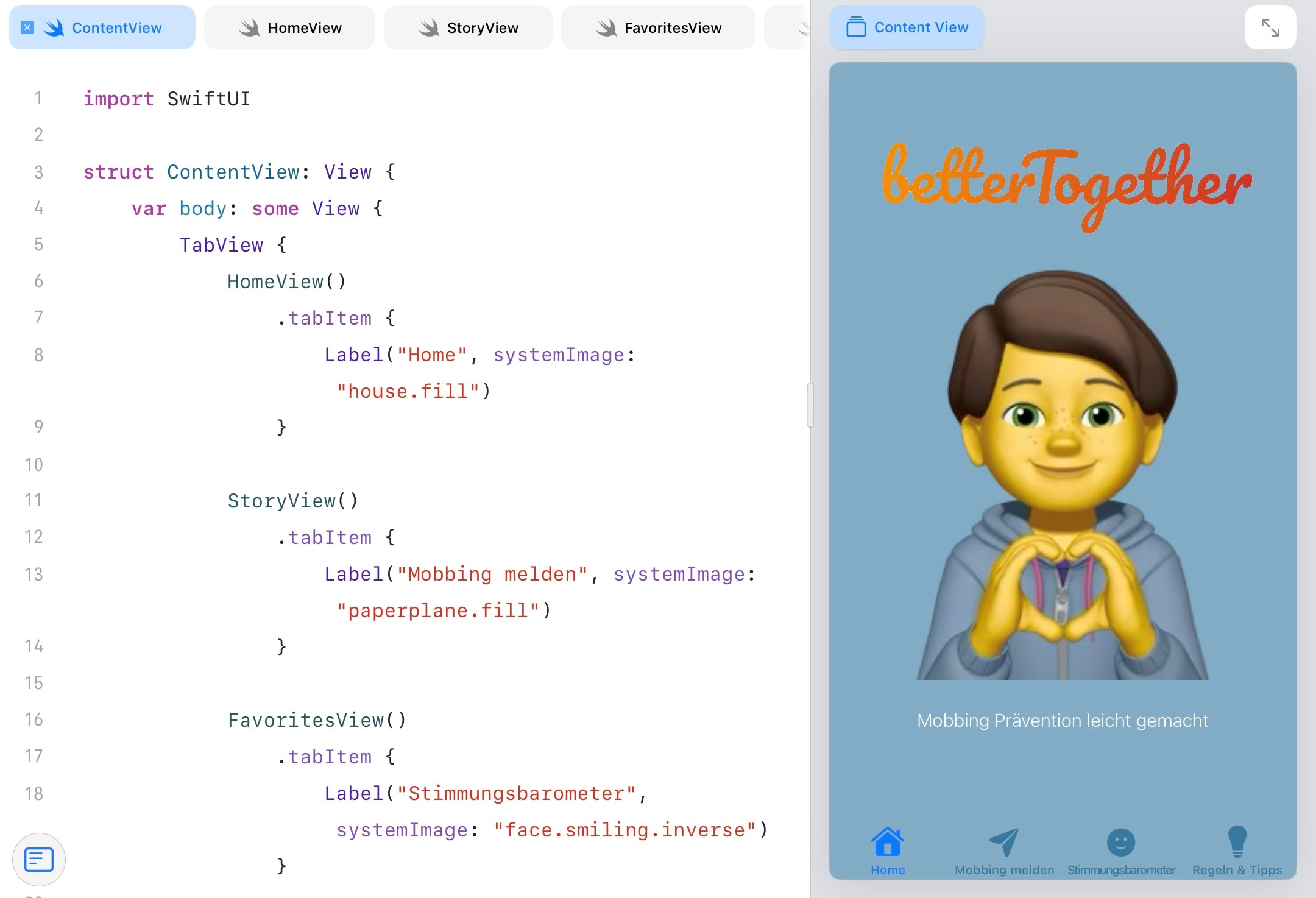Tap the Home tab house icon
Viewport: 1316px width, 898px height.
pos(888,842)
